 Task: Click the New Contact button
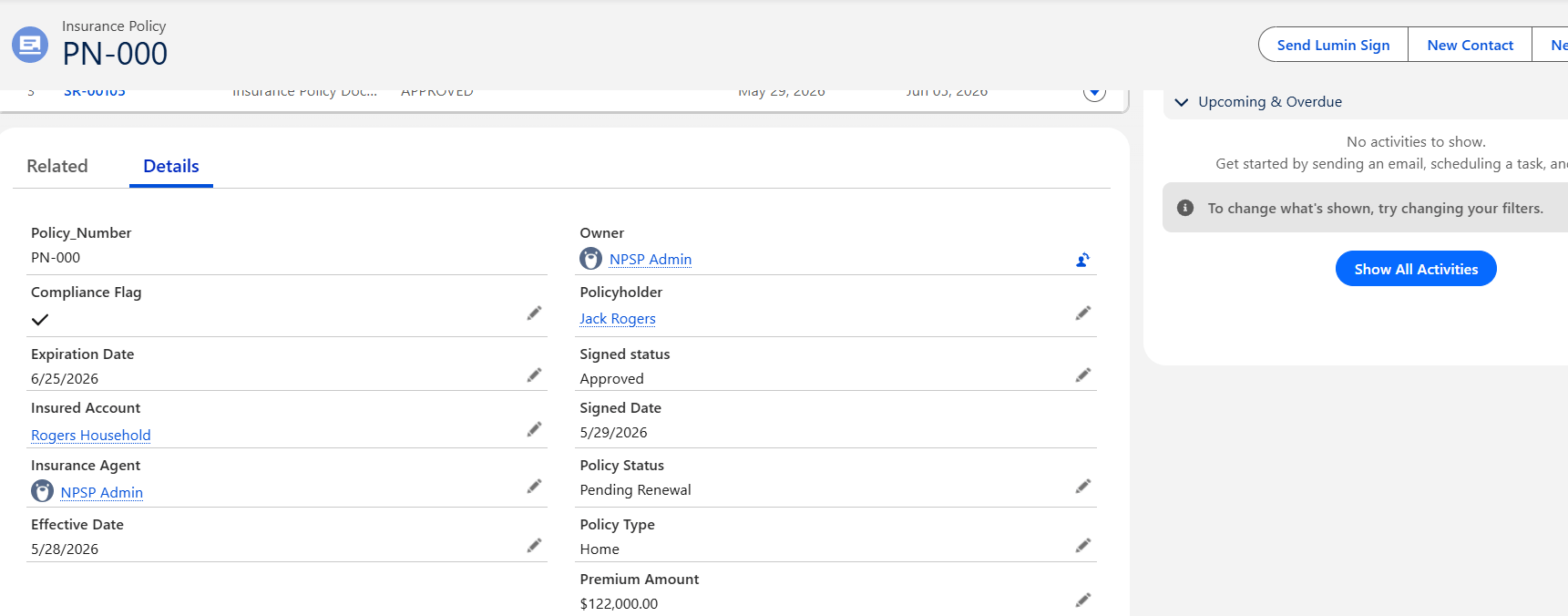[x=1470, y=45]
